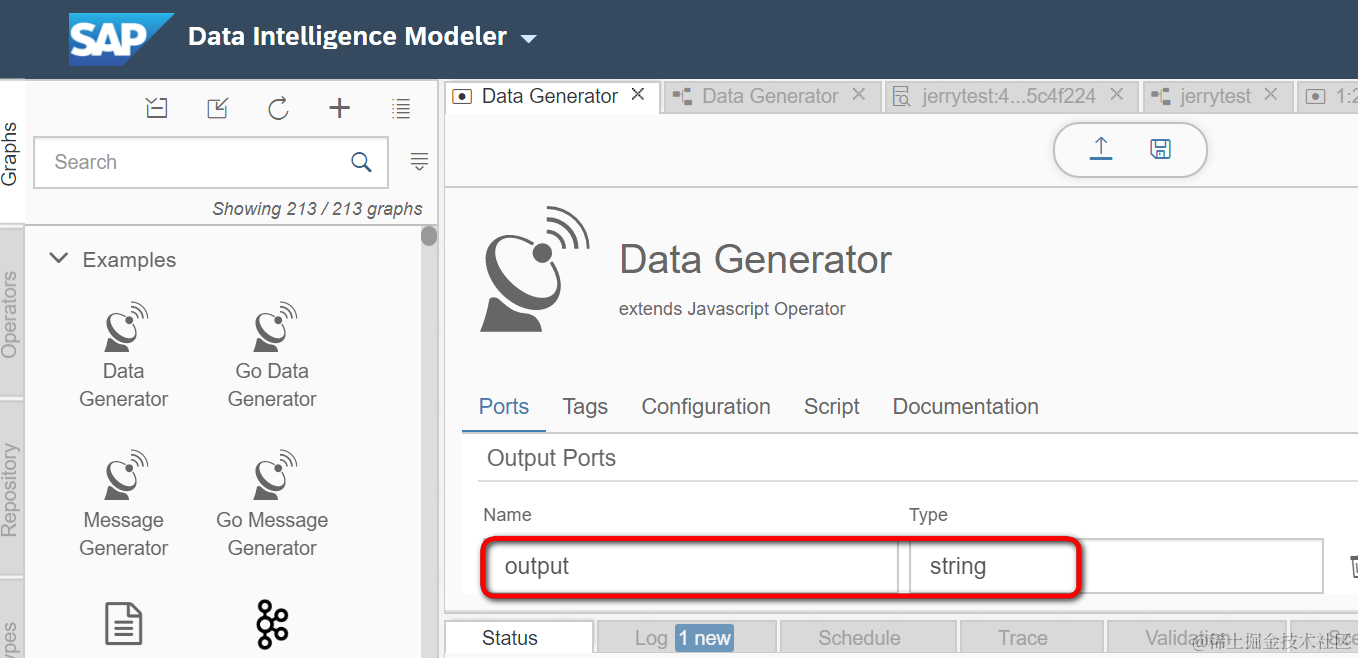Create a new graph with plus icon
The image size is (1358, 658).
tap(340, 108)
